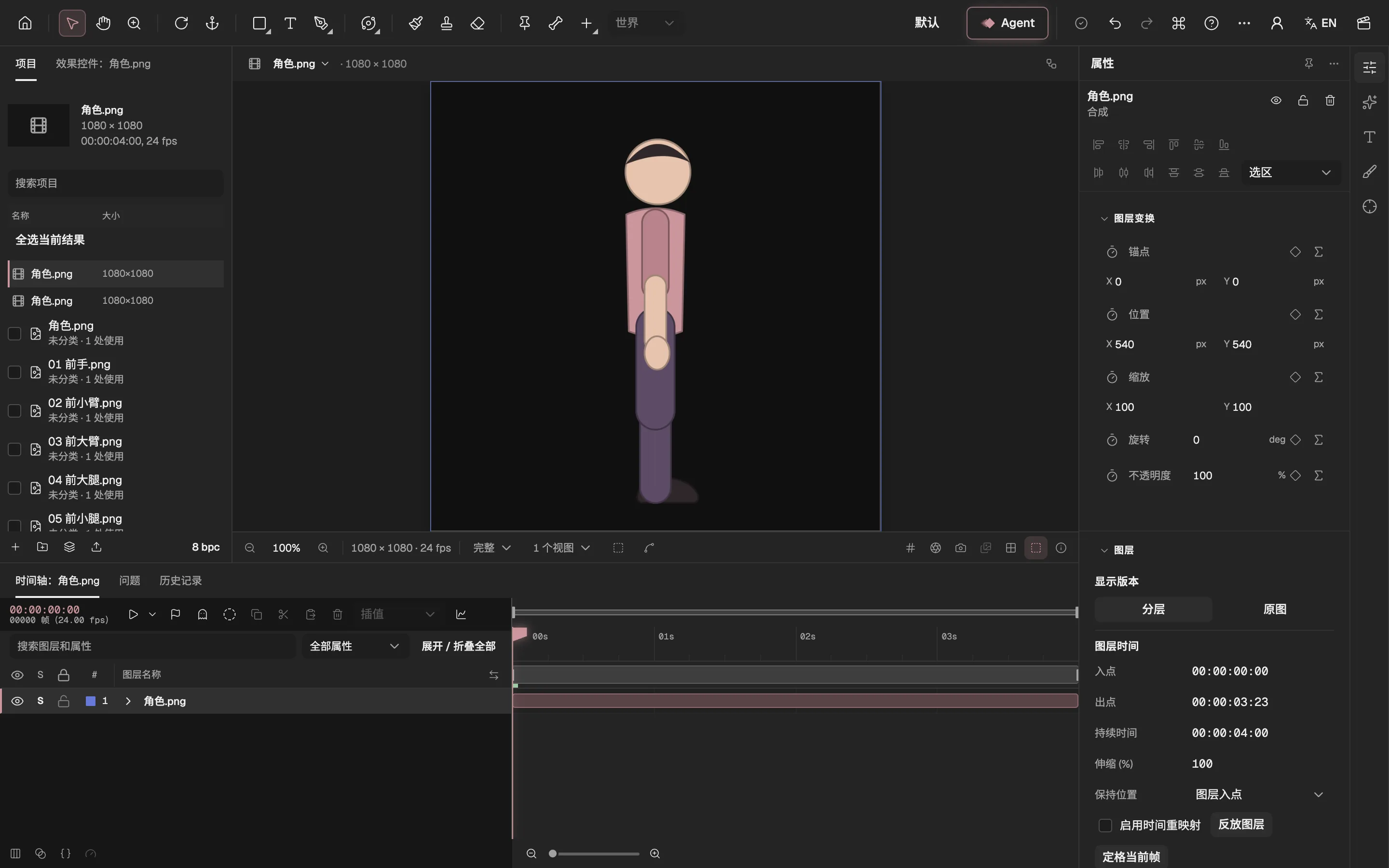
Task: Select the Eraser tool
Action: click(x=477, y=23)
